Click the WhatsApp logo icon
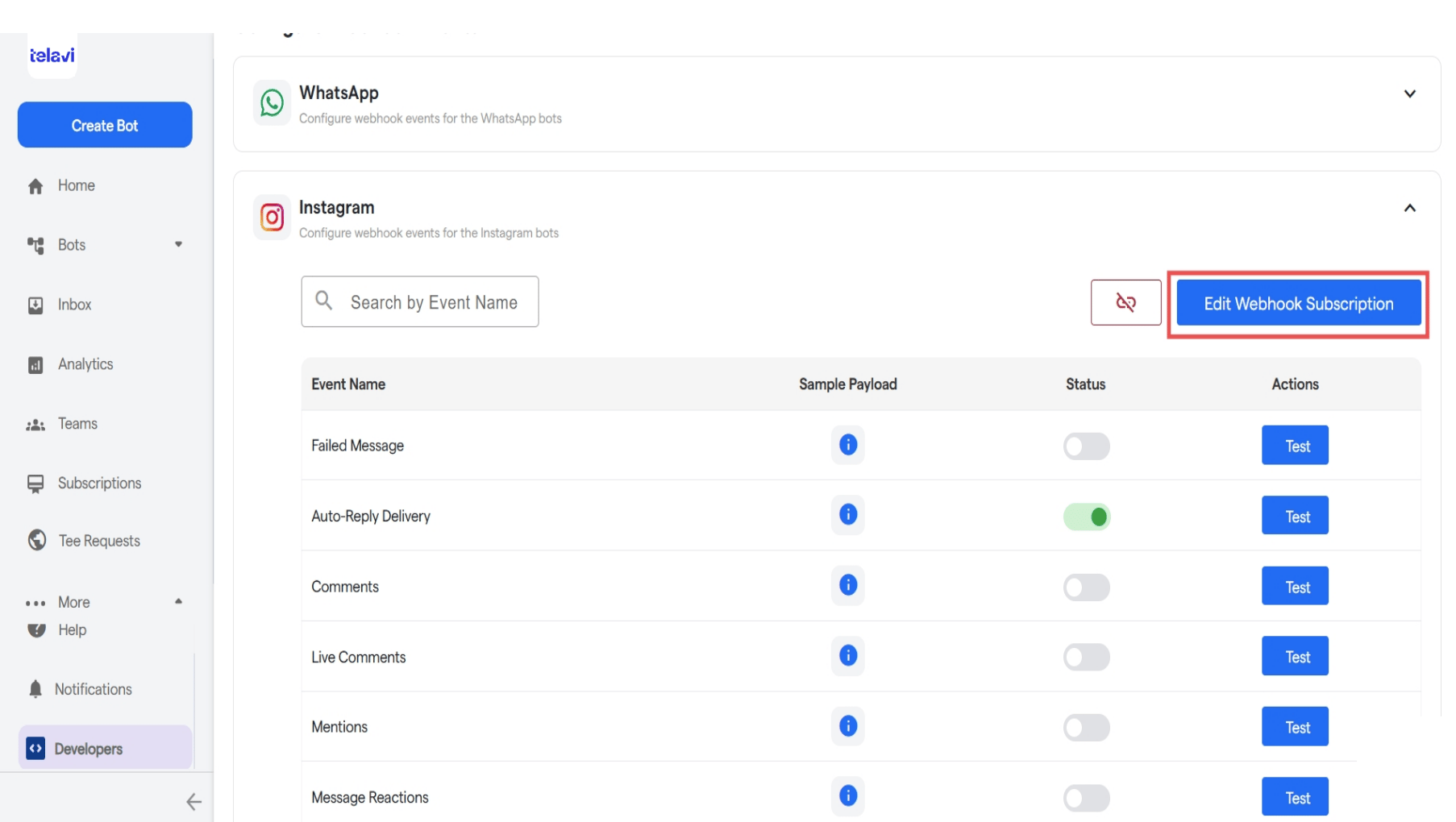Image resolution: width=1456 pixels, height=822 pixels. 272,103
